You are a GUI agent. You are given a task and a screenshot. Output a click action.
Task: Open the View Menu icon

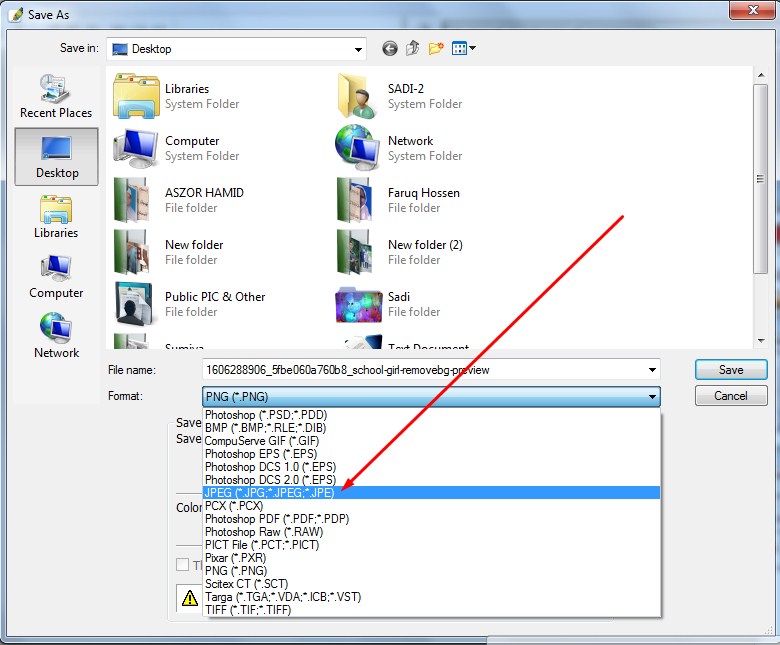click(459, 48)
